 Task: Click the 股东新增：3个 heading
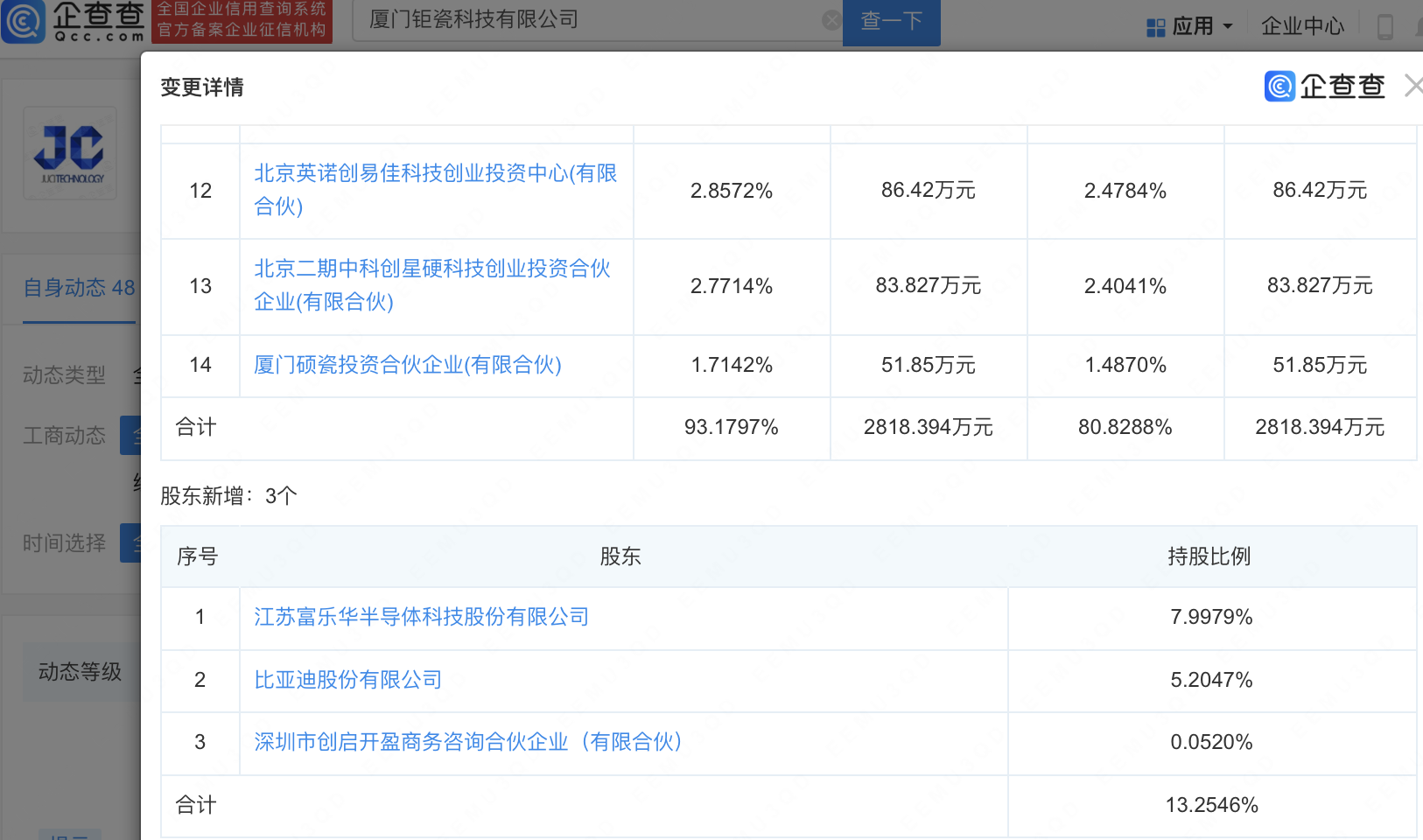(x=229, y=496)
